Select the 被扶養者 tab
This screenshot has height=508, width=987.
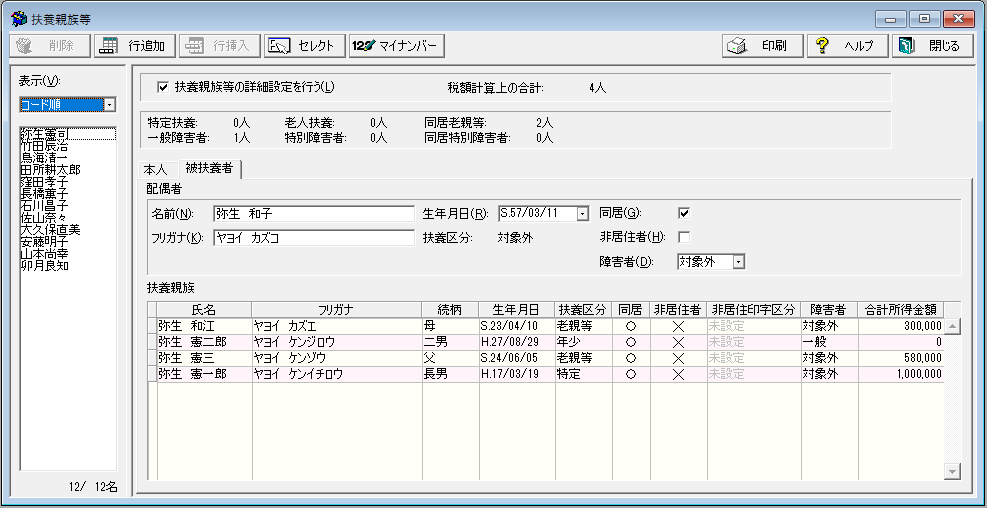click(209, 168)
